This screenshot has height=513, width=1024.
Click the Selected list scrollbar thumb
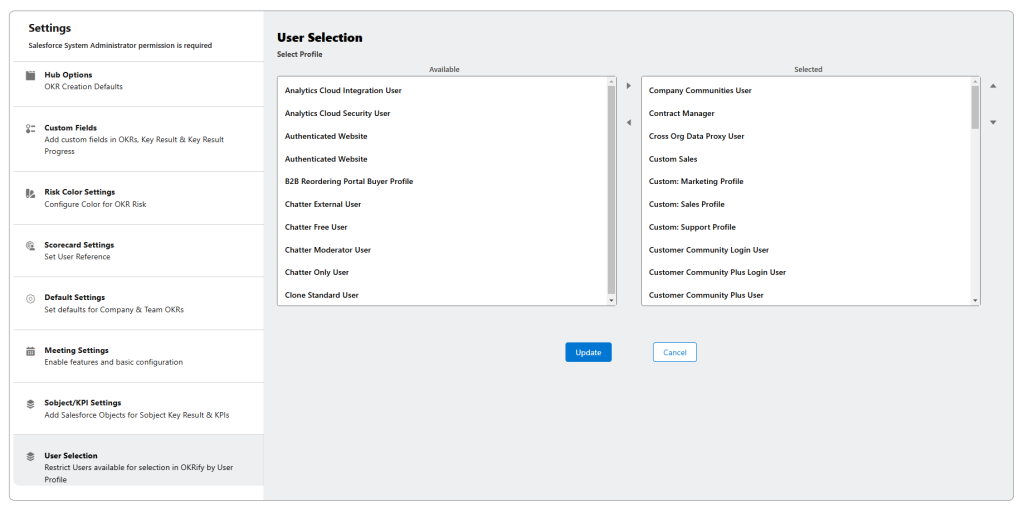975,107
